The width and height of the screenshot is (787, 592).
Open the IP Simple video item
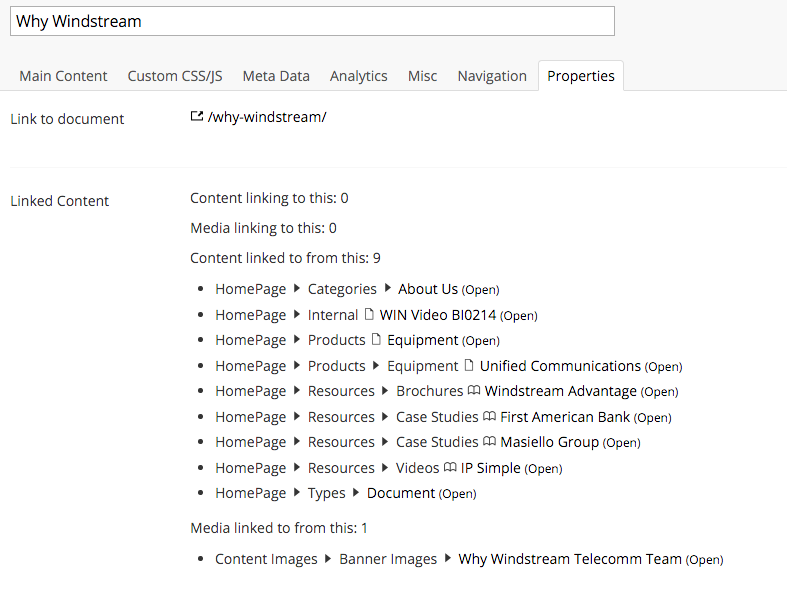(x=490, y=468)
